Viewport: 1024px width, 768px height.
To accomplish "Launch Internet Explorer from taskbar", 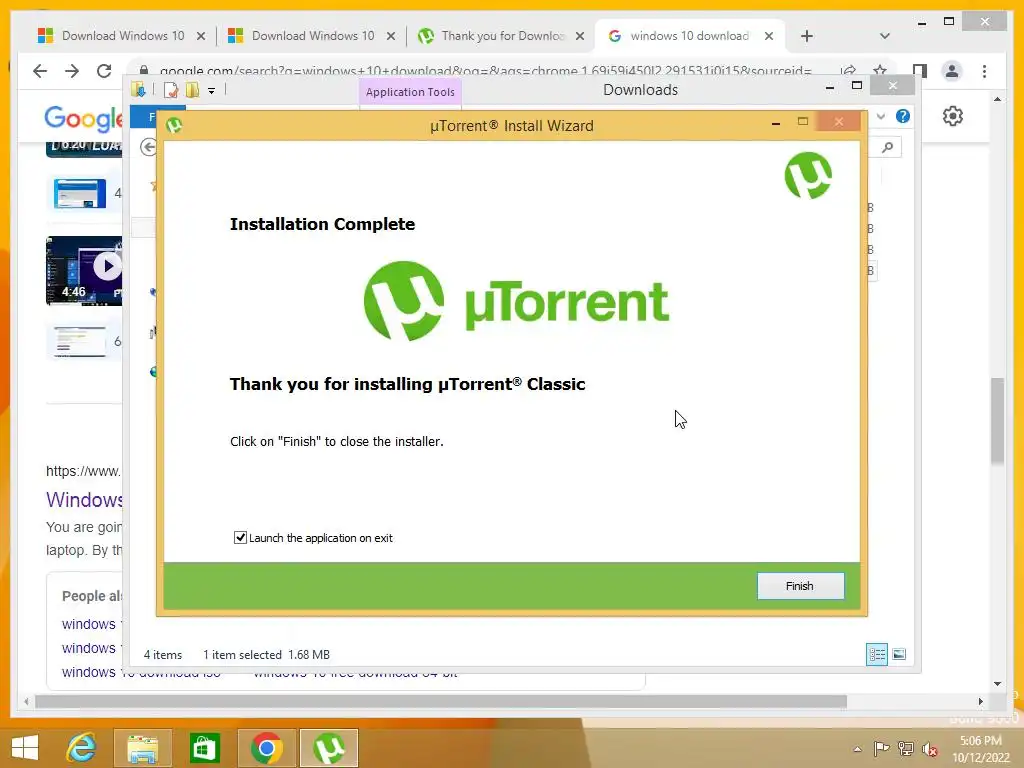I will [x=81, y=748].
